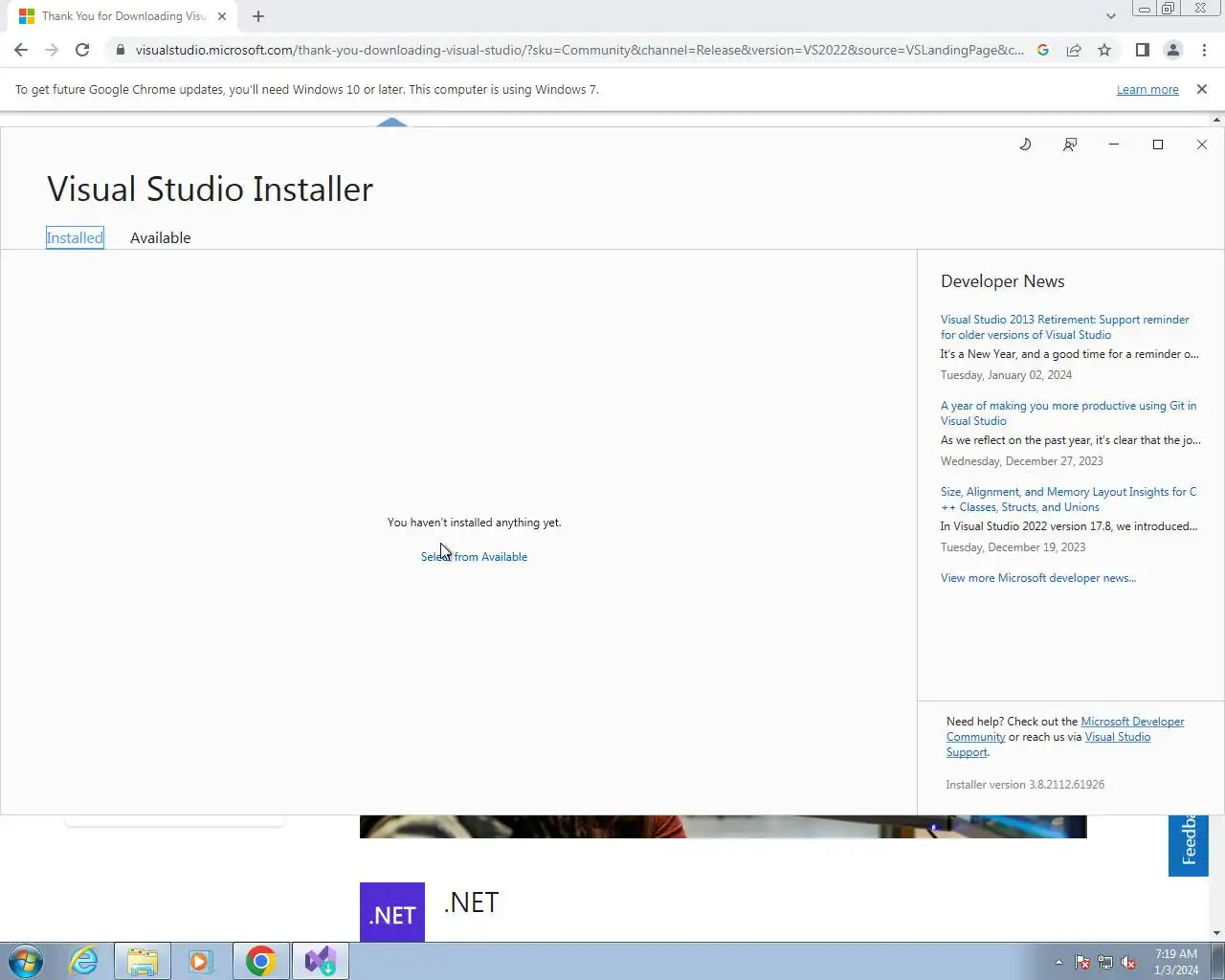Click the address bar URL field
This screenshot has width=1225, height=980.
[x=579, y=50]
